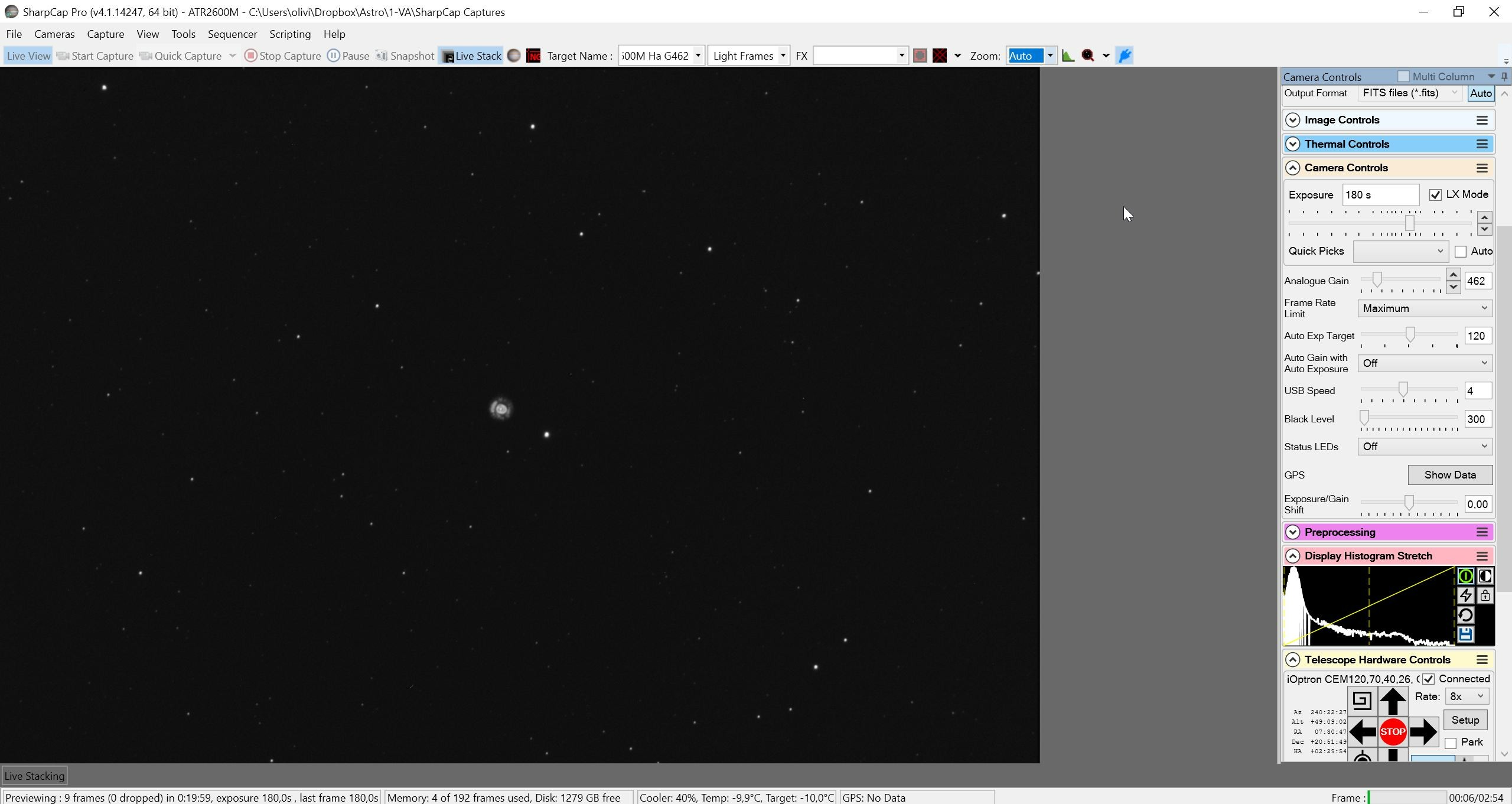Screen dimensions: 1512x804
Task: Reset the histogram stretch
Action: click(x=1465, y=615)
